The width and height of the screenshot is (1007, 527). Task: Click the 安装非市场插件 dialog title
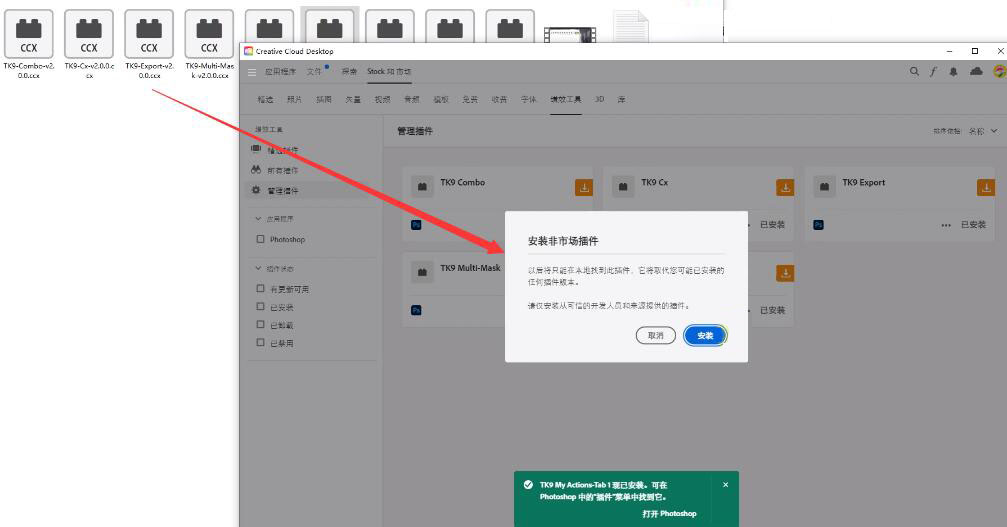pyautogui.click(x=563, y=241)
